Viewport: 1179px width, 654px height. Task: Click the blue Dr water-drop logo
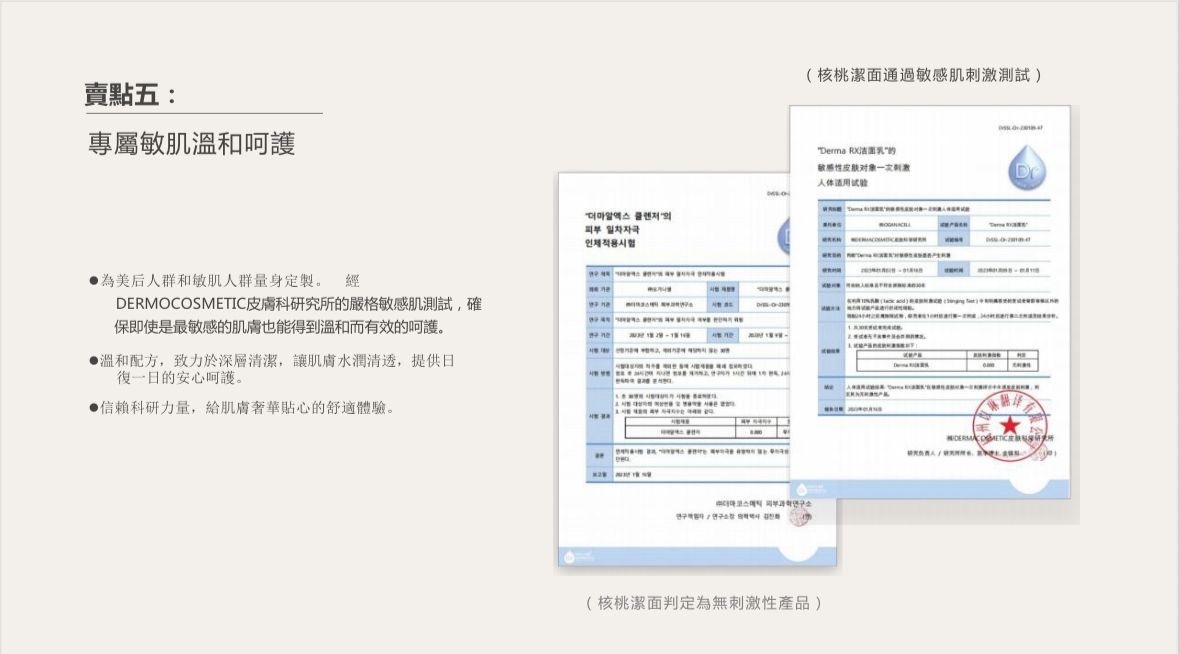1026,168
